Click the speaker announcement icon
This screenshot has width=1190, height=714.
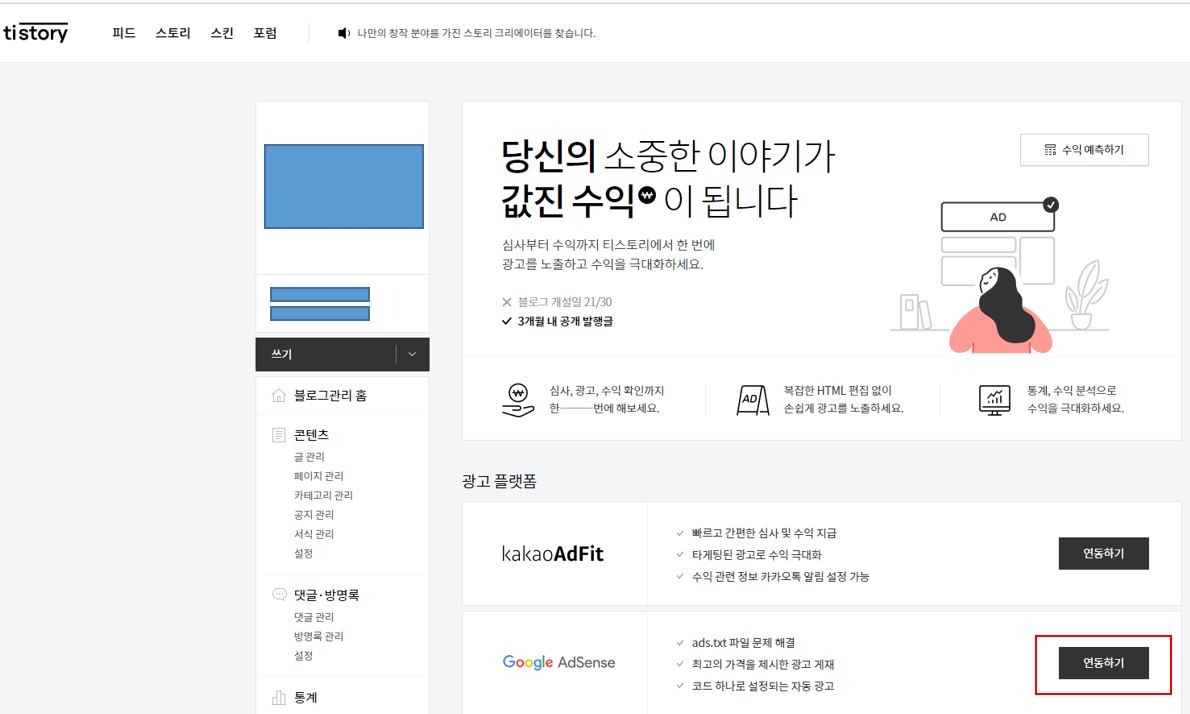344,33
